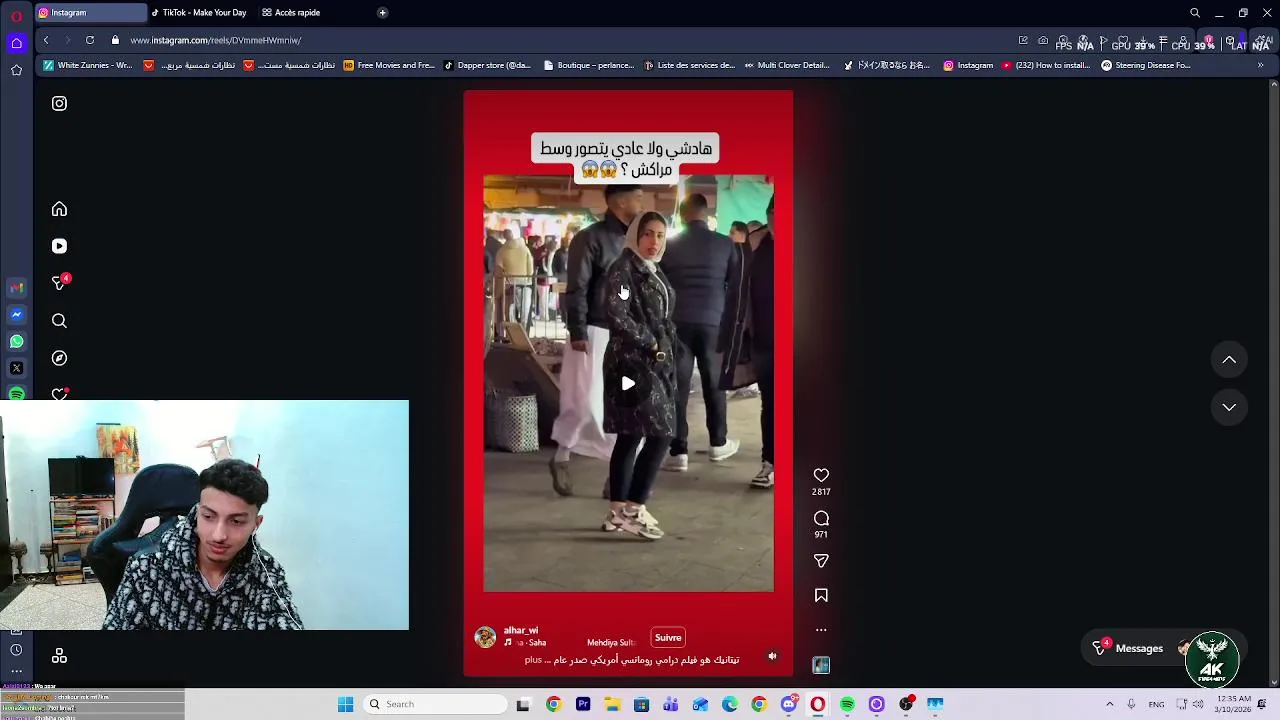Save the reel with the bookmark icon
The height and width of the screenshot is (720, 1280).
click(821, 595)
